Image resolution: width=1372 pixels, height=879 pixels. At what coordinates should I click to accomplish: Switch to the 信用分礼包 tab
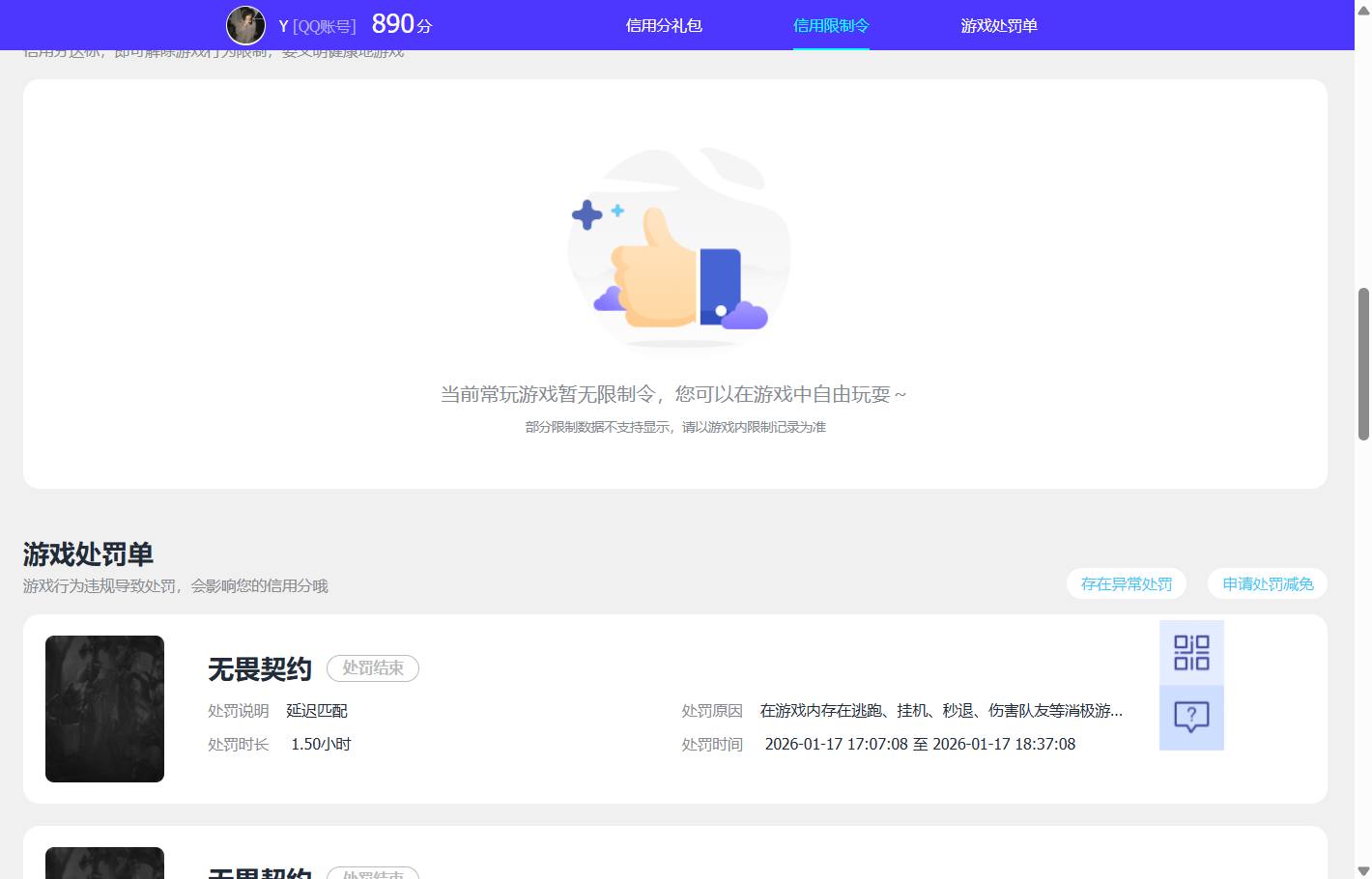coord(663,25)
